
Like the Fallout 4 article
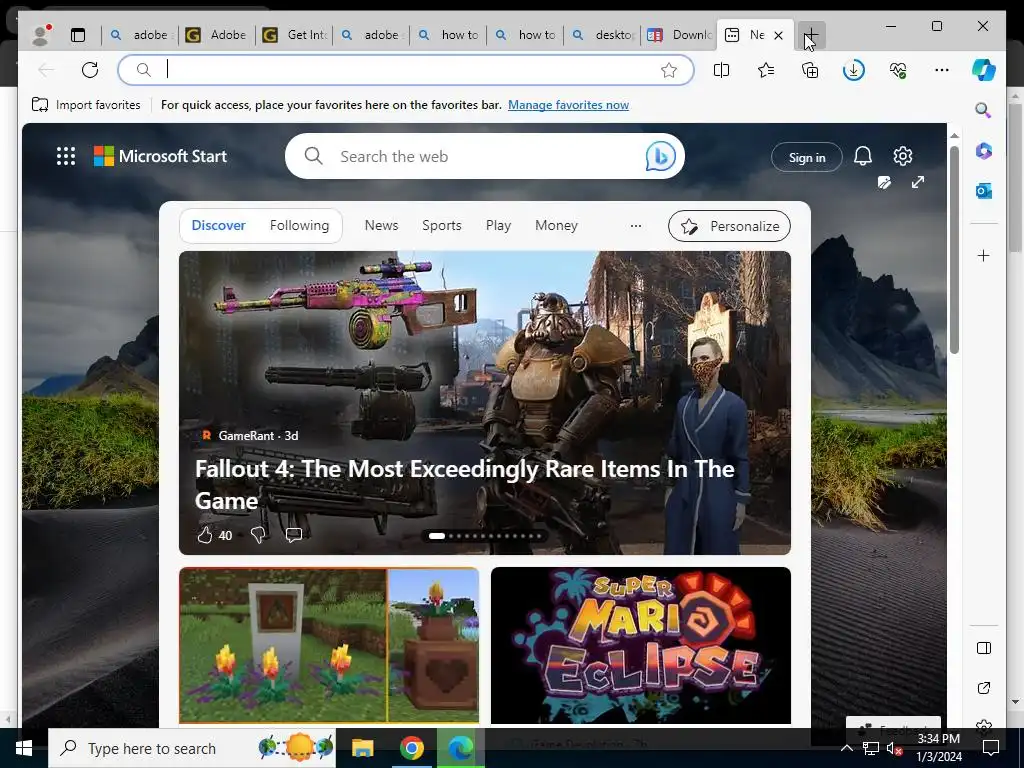tap(205, 536)
